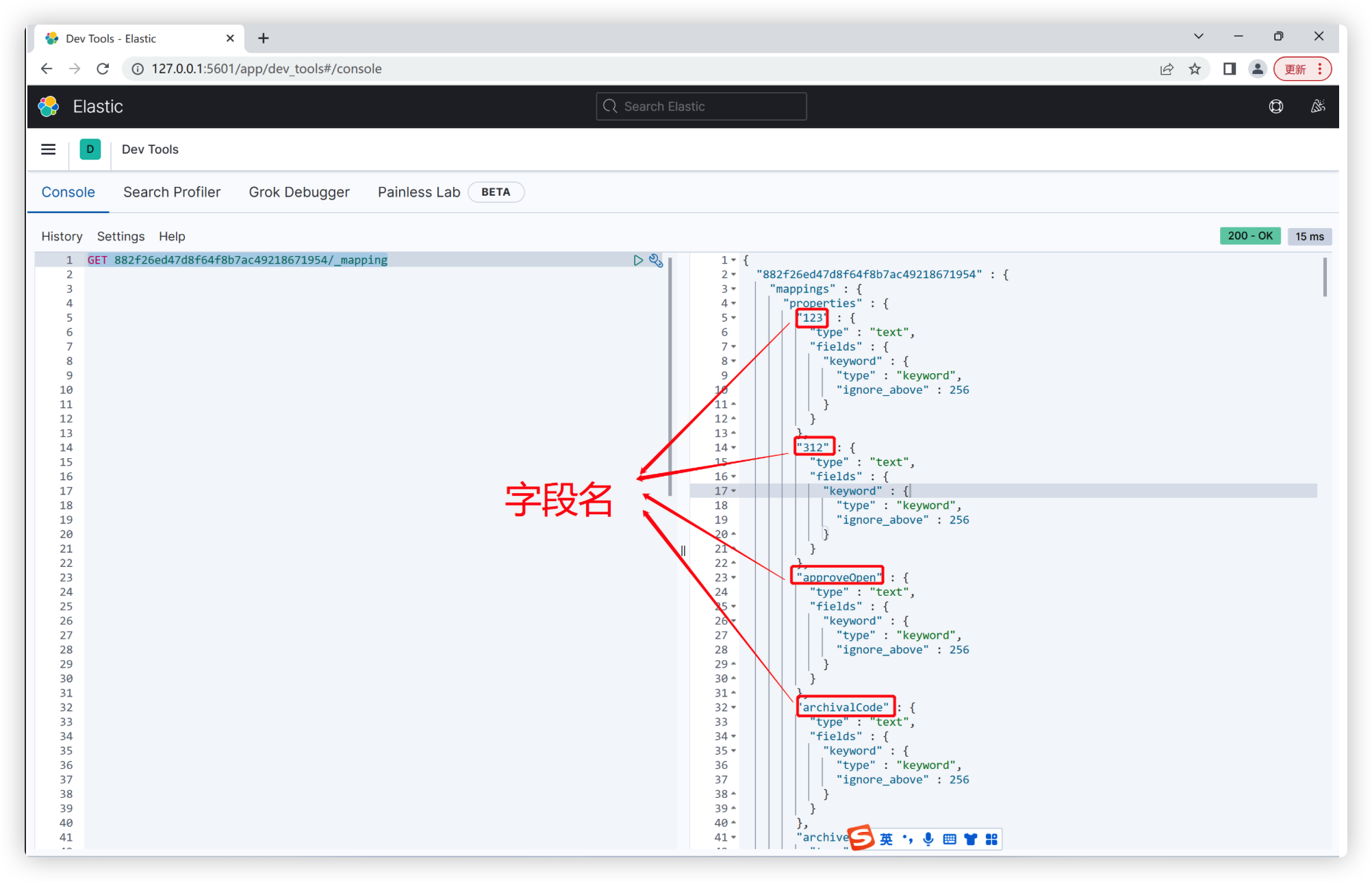Open the Sogou toolbox grid icon
1372x882 pixels.
(x=991, y=840)
